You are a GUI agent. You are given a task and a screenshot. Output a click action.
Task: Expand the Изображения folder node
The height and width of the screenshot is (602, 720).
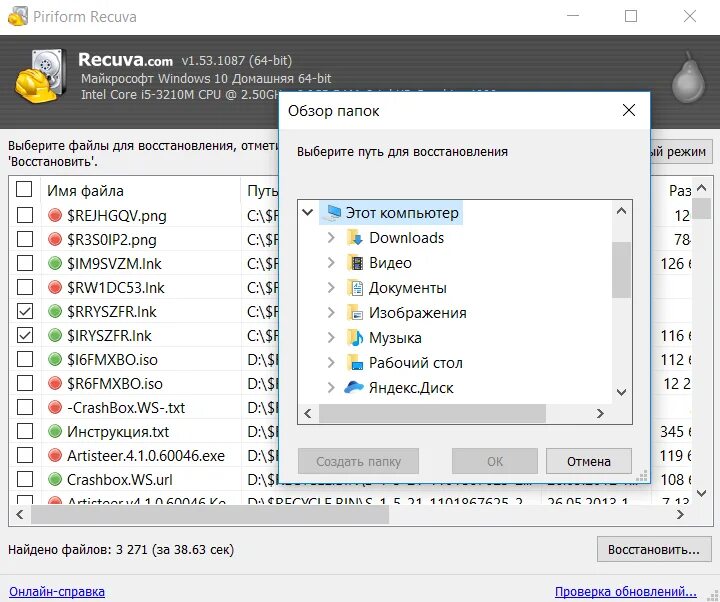(331, 313)
